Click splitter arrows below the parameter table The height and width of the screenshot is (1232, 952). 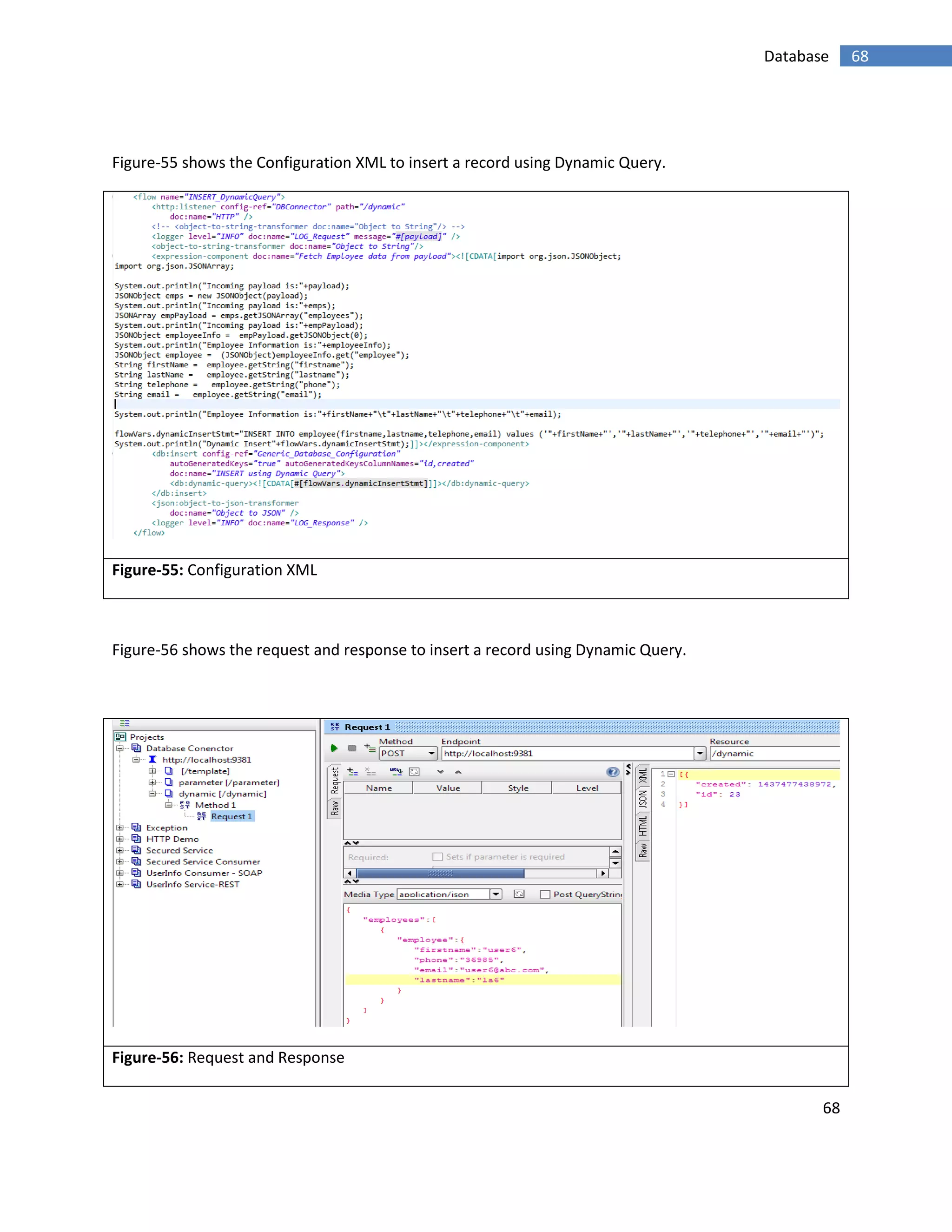[x=352, y=843]
